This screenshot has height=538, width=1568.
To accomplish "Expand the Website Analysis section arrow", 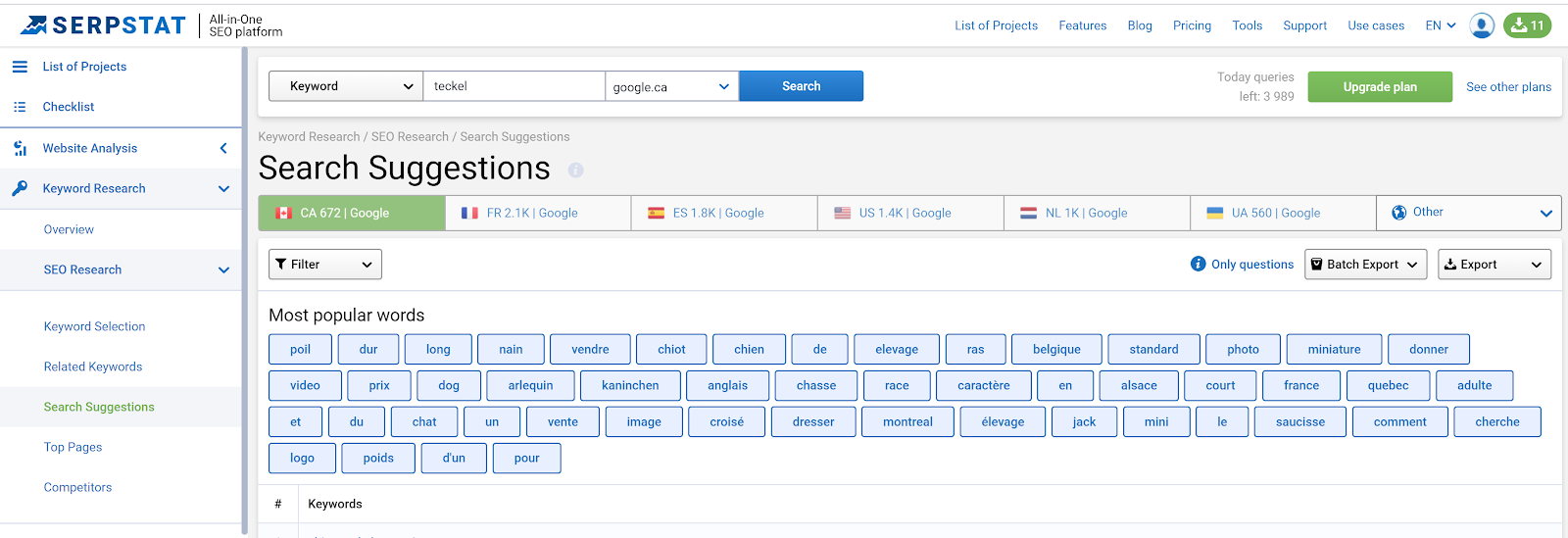I will (223, 148).
